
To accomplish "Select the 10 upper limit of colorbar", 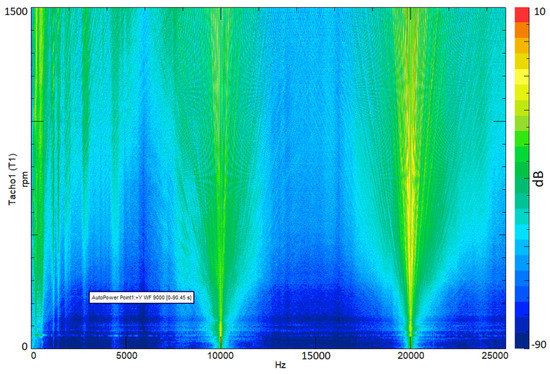I will [x=539, y=12].
